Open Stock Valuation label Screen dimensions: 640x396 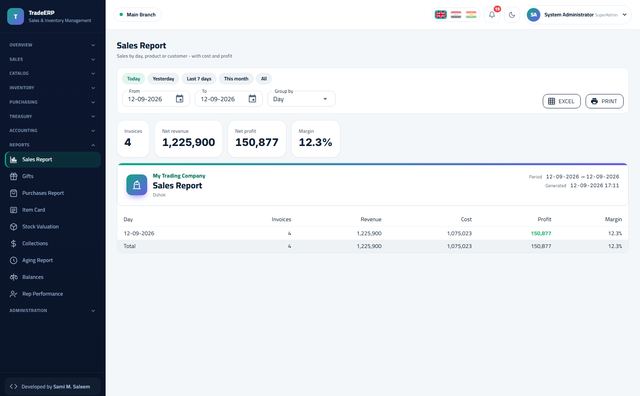click(40, 227)
